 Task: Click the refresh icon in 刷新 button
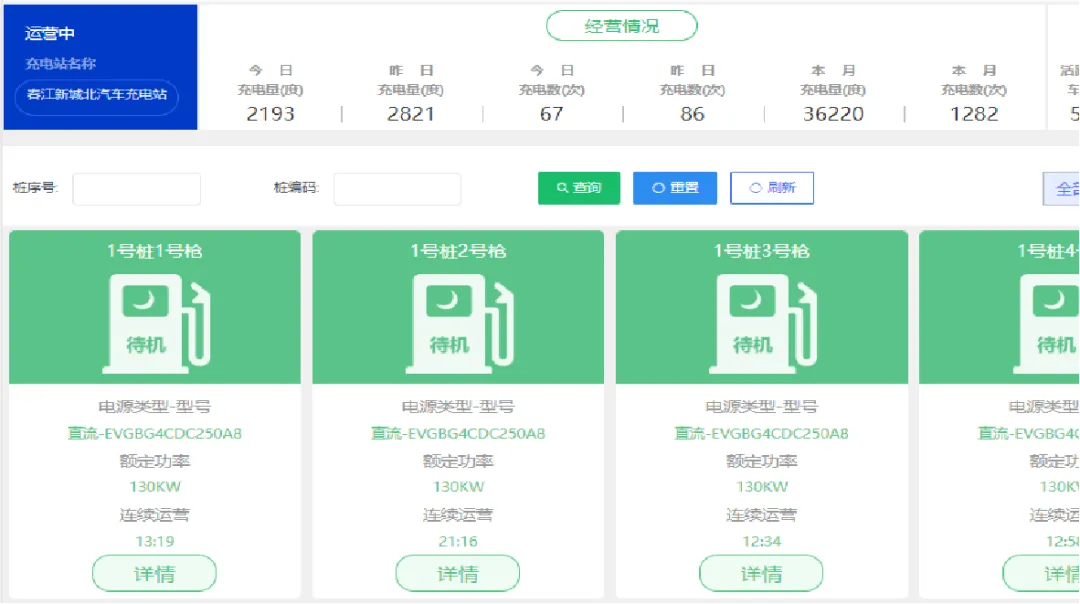(x=756, y=188)
